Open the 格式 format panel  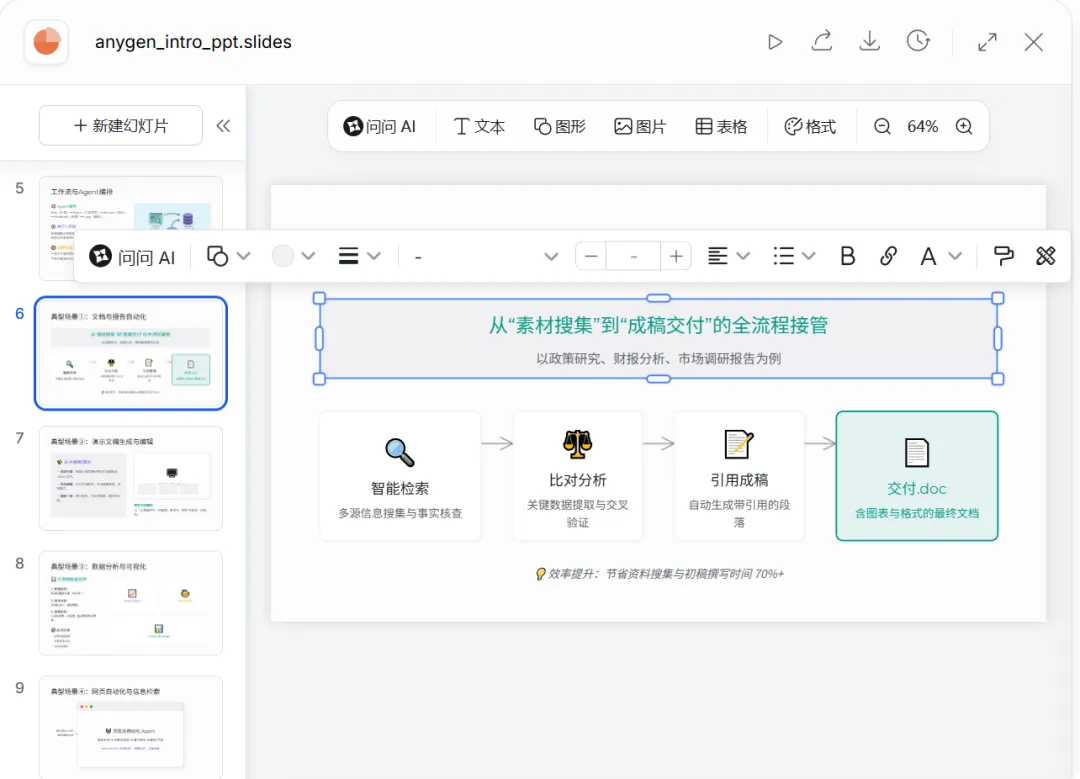click(810, 127)
